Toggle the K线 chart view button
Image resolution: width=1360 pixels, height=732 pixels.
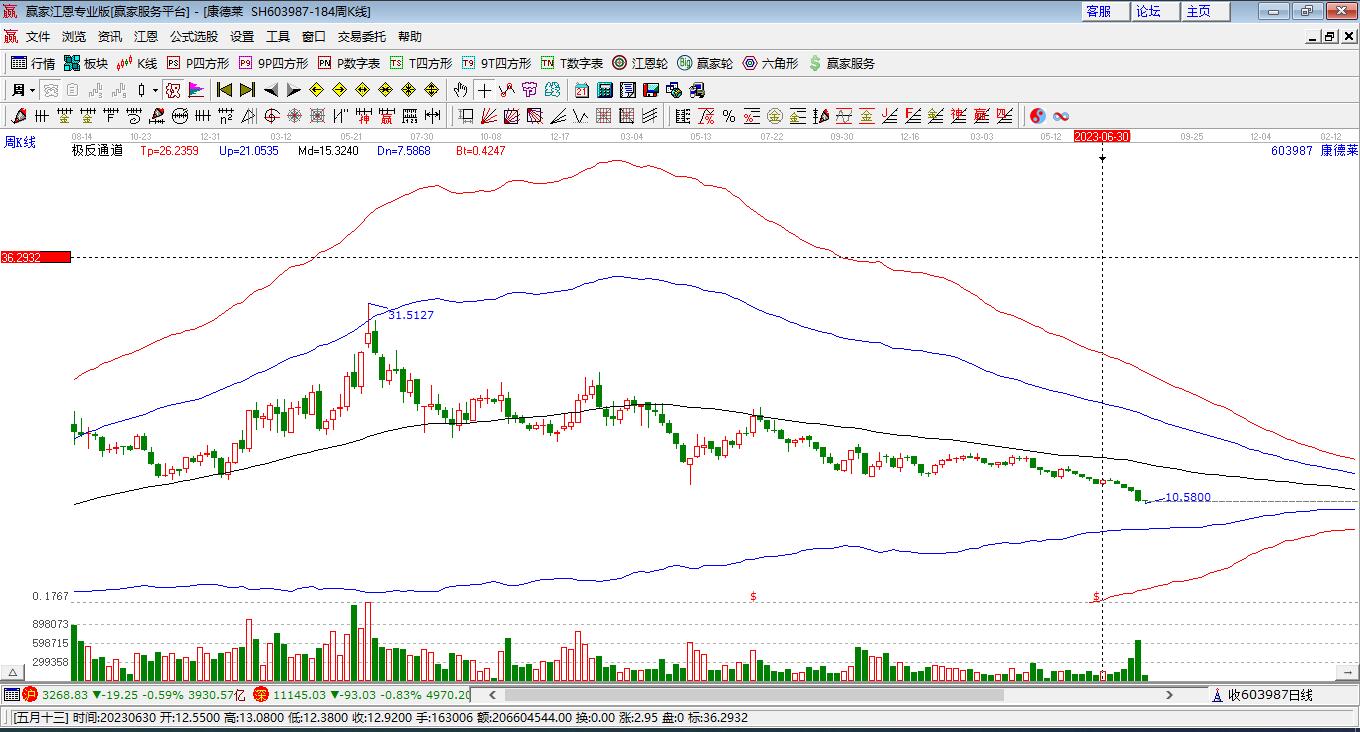click(137, 63)
